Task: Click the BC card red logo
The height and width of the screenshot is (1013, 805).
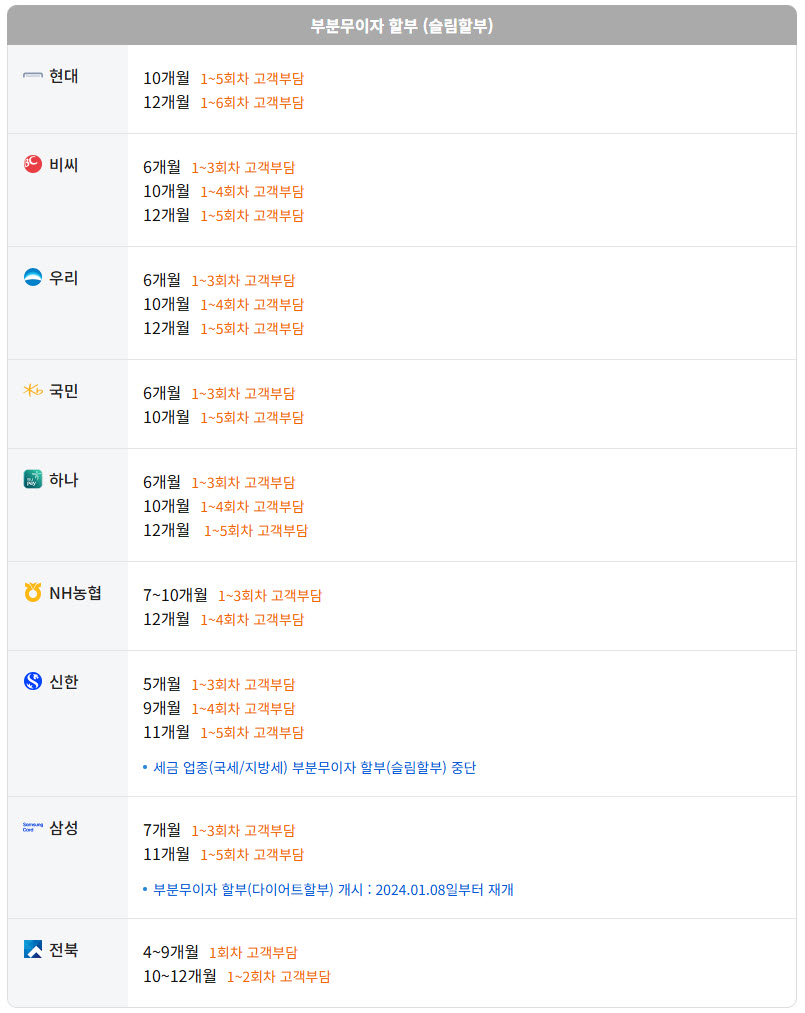Action: coord(33,165)
